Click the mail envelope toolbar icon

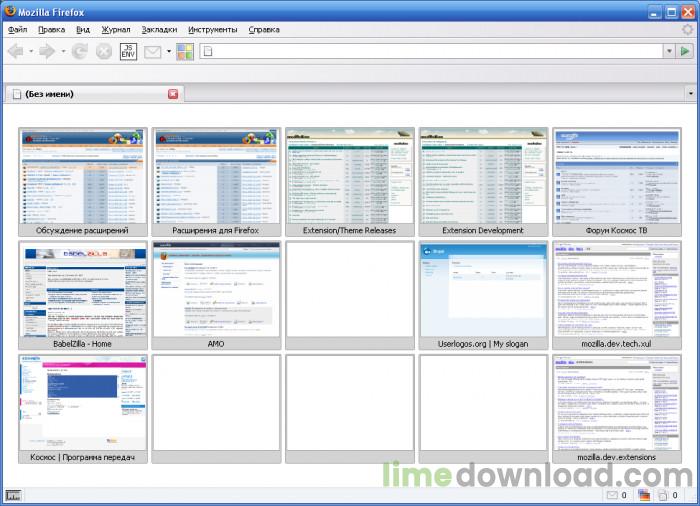pyautogui.click(x=153, y=51)
